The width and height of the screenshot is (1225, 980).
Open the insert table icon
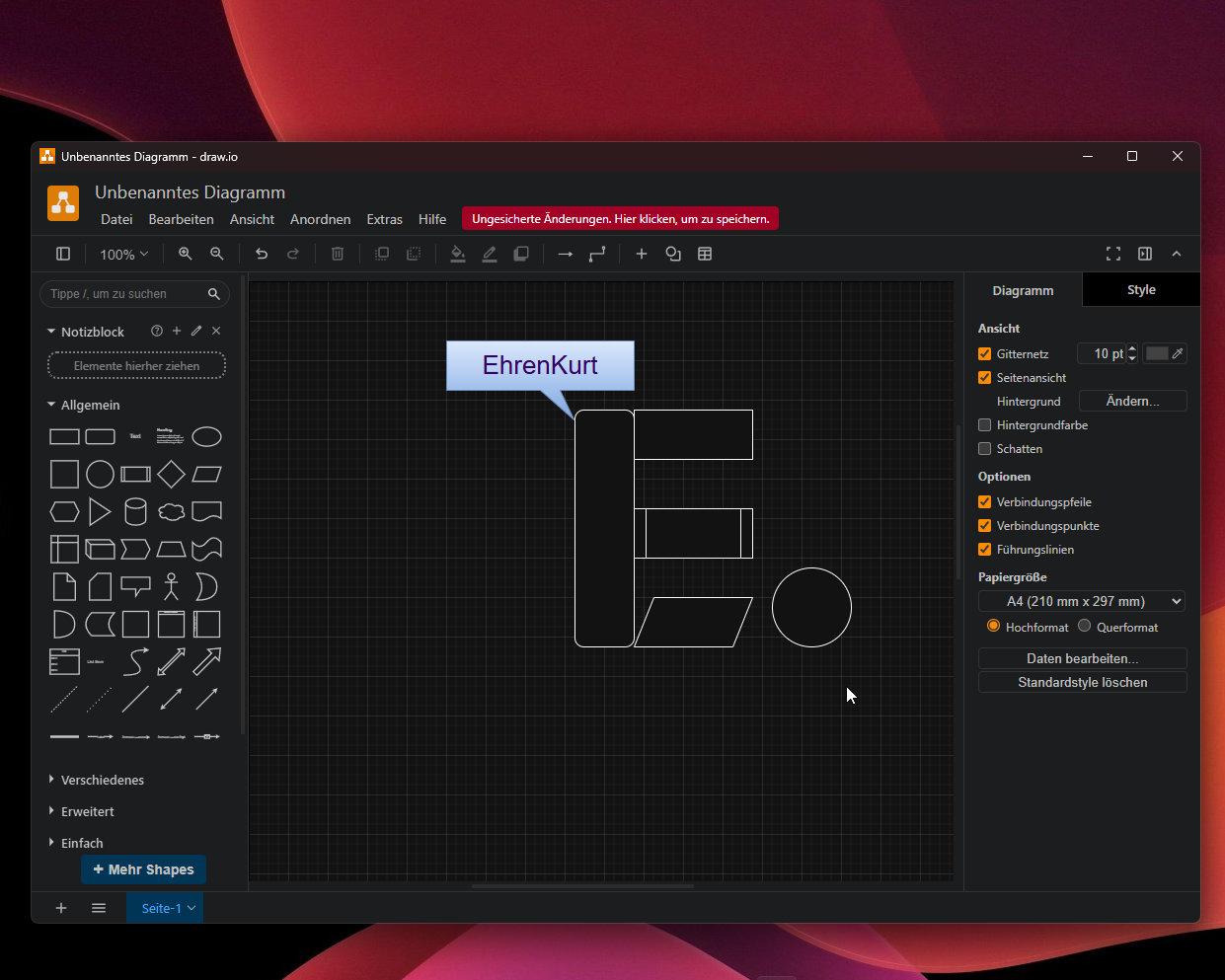(705, 254)
